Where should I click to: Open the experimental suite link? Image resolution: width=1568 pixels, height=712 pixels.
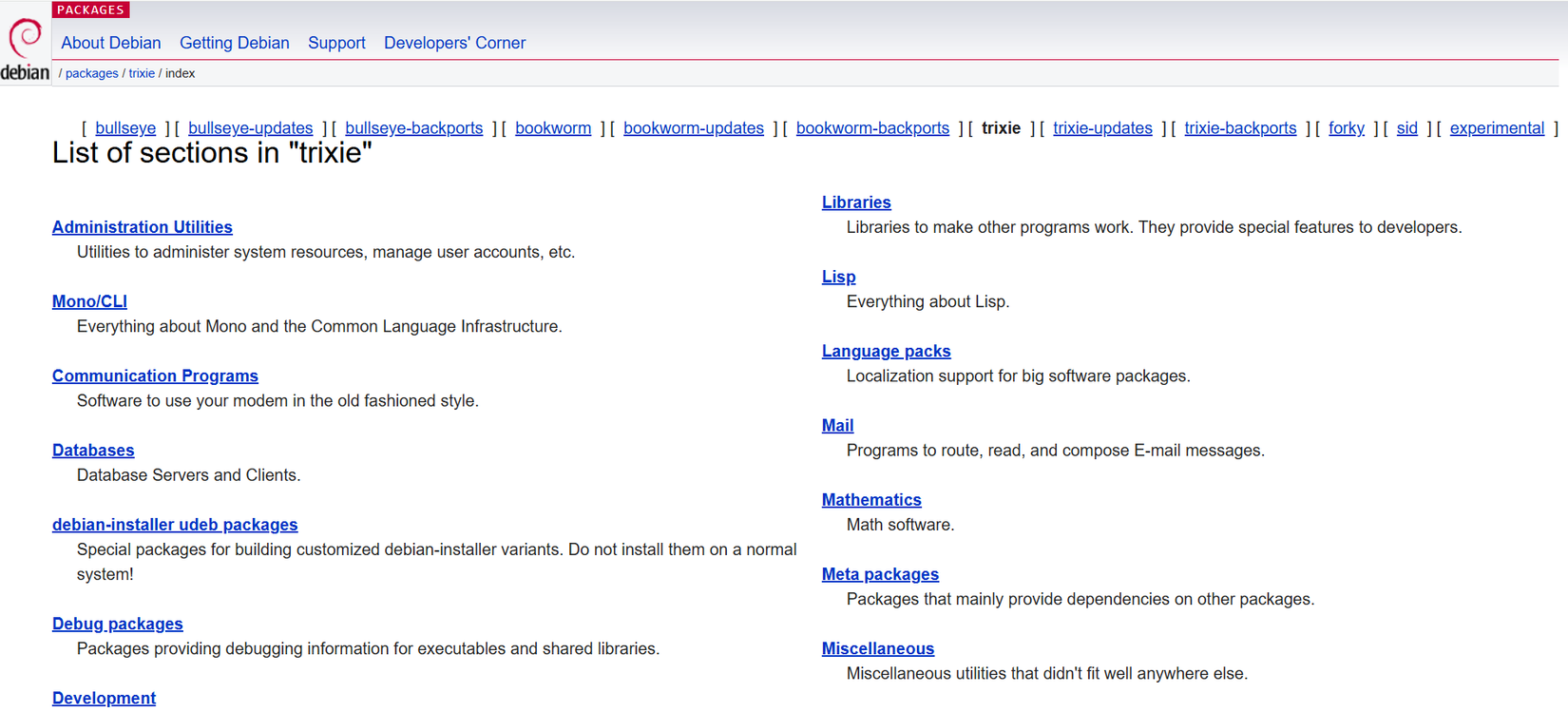(x=1497, y=128)
